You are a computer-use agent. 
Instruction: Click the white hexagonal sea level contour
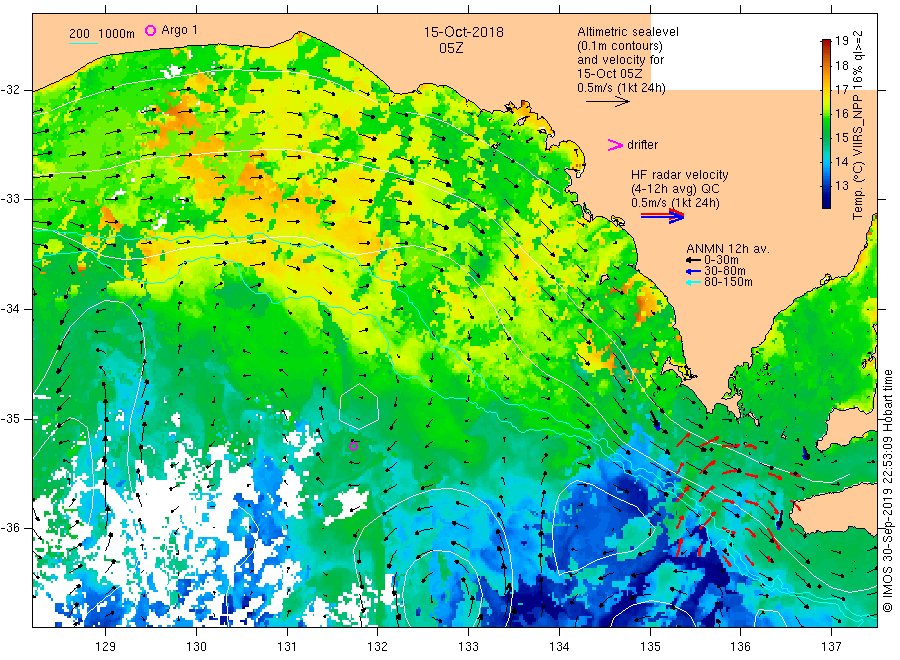(x=359, y=406)
